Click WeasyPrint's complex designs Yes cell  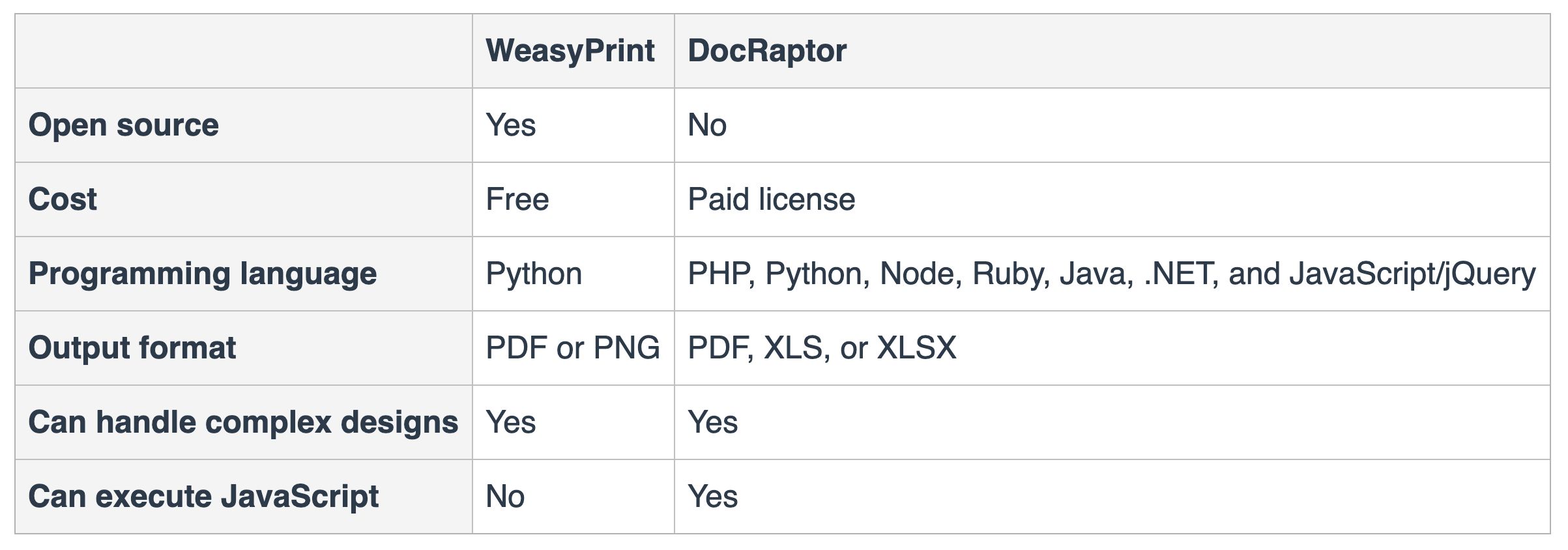point(510,422)
